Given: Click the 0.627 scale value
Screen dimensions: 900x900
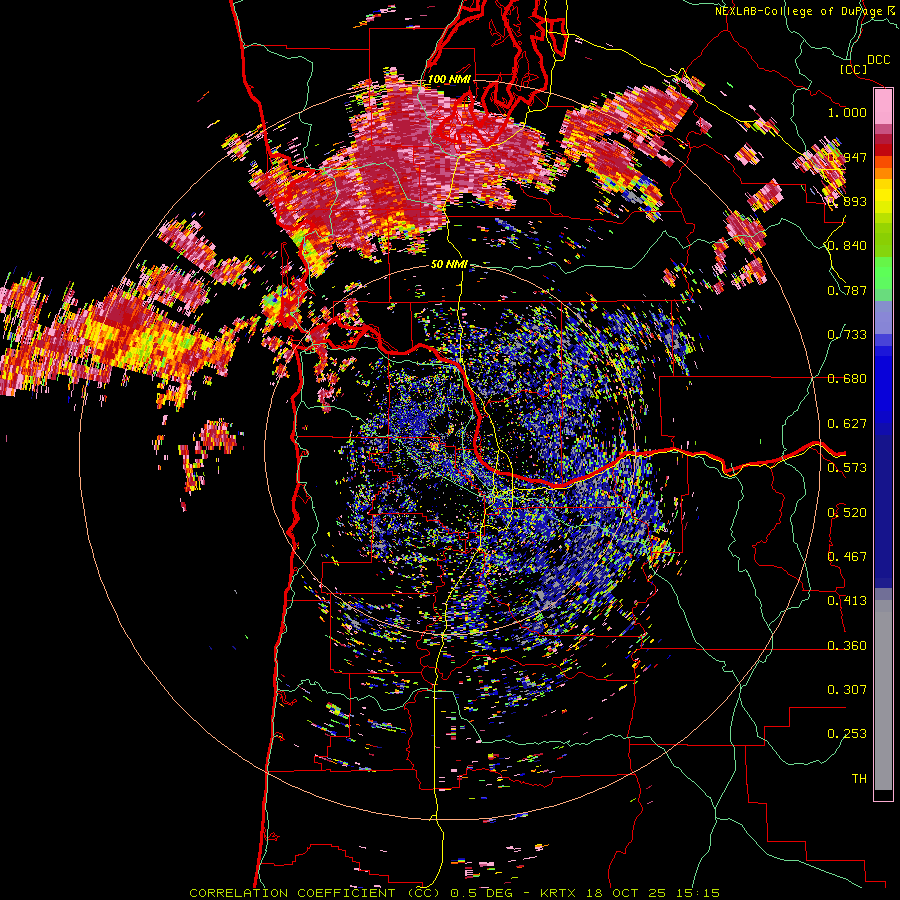Looking at the screenshot, I should (x=847, y=424).
